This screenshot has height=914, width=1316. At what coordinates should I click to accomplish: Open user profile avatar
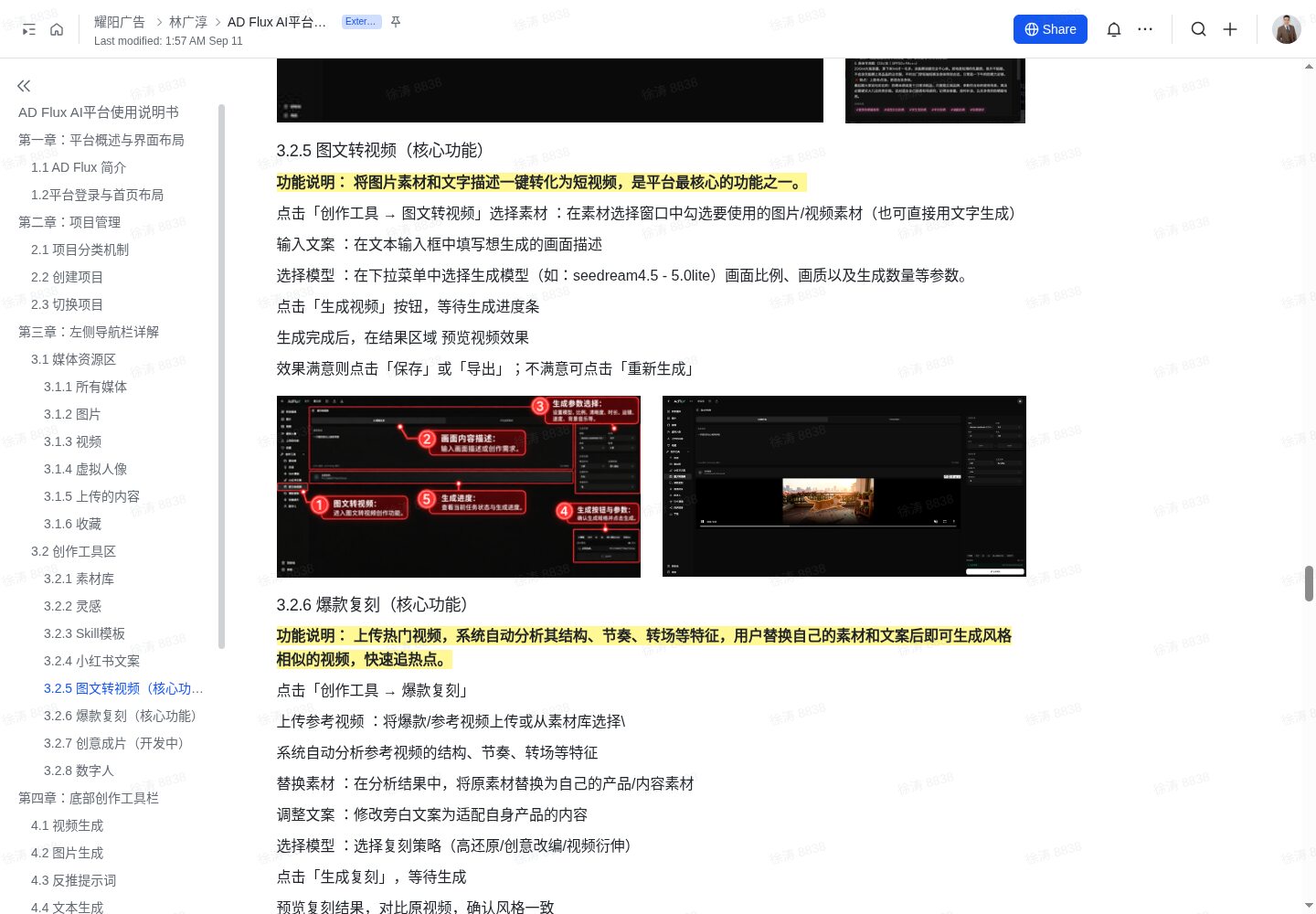tap(1287, 29)
